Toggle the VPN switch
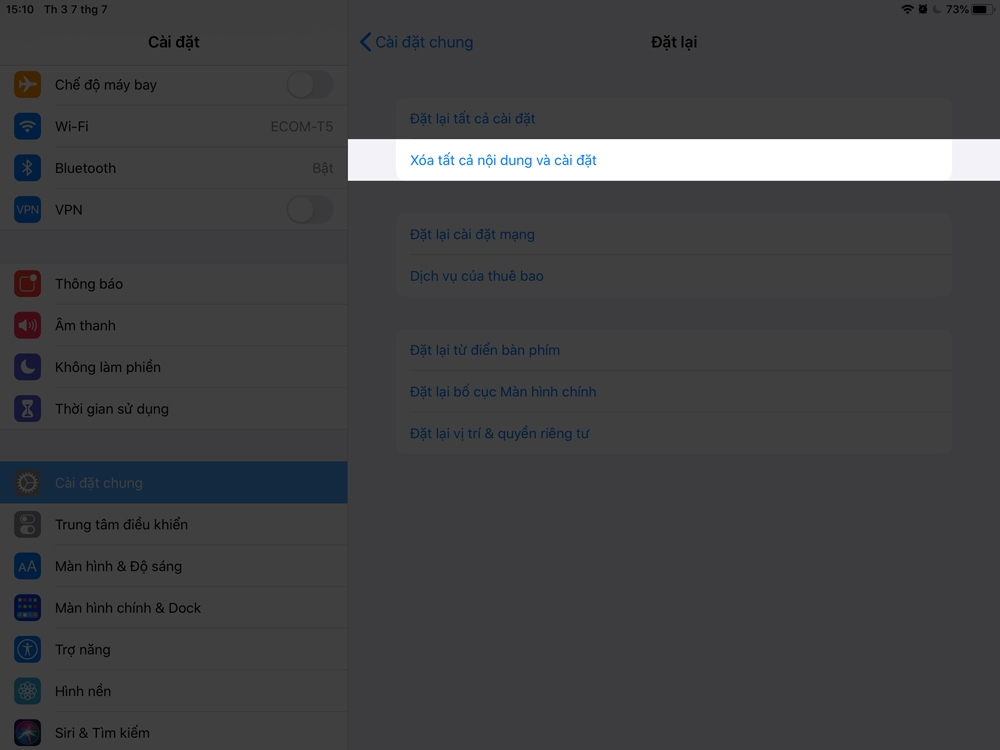The width and height of the screenshot is (1000, 750). [309, 209]
